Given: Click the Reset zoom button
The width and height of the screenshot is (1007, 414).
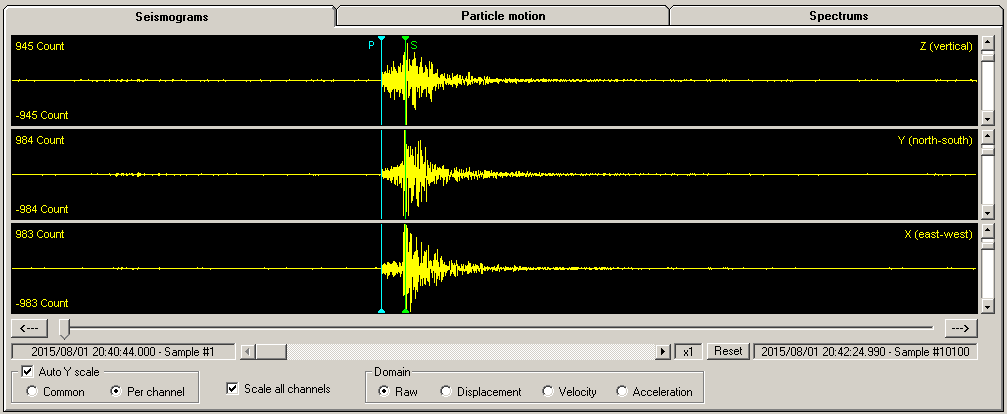Looking at the screenshot, I should point(728,352).
